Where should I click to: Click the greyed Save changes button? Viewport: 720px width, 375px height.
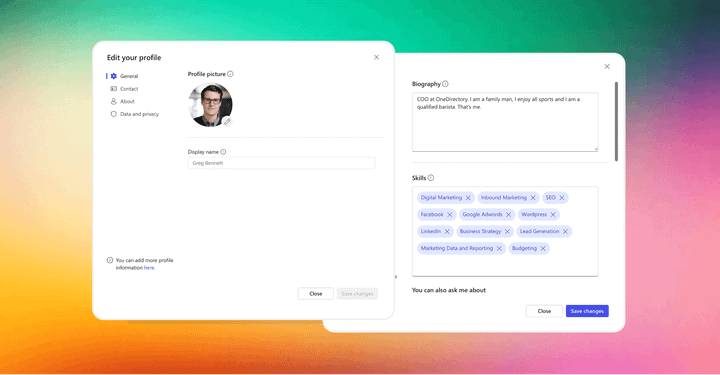pyautogui.click(x=357, y=294)
